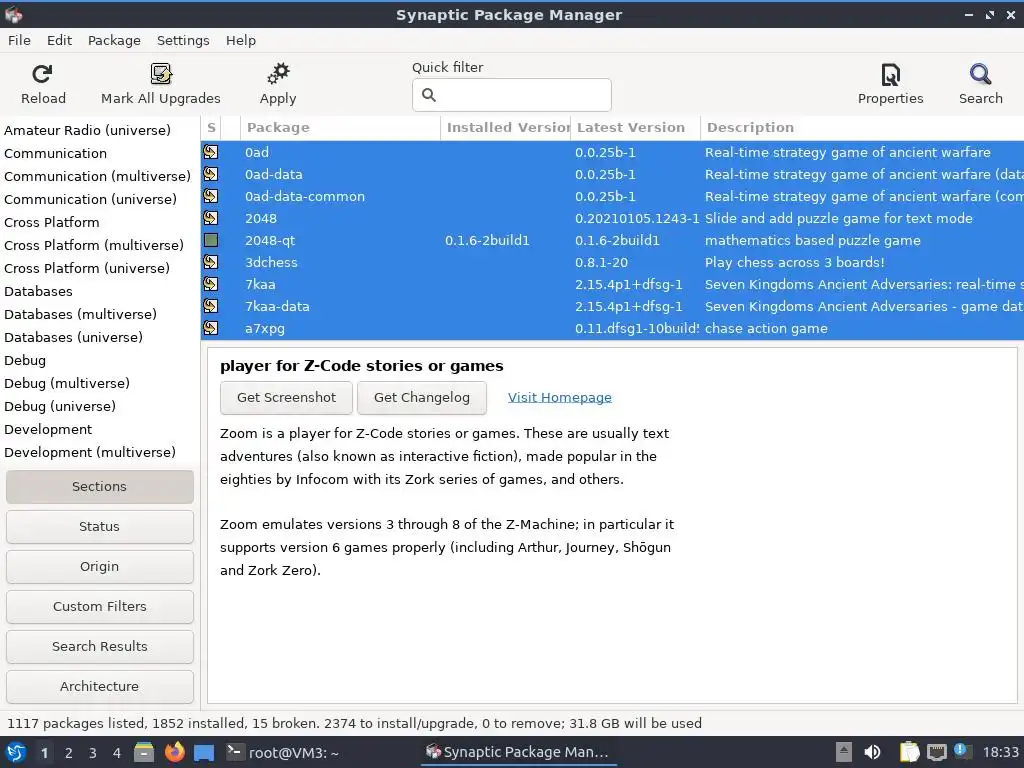Screen dimensions: 1024x768
Task: Sort by the Package column header
Action: tap(340, 127)
